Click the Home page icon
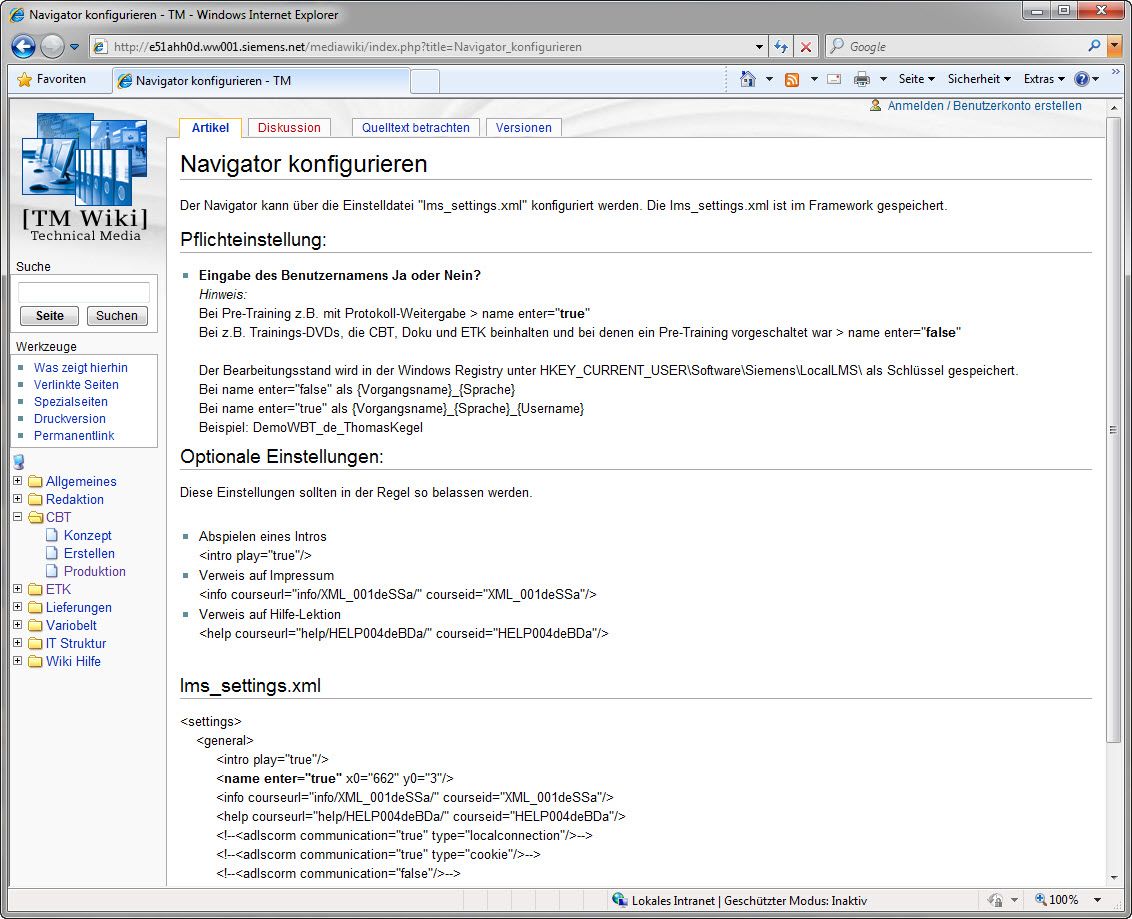Viewport: 1132px width, 919px height. coord(747,79)
